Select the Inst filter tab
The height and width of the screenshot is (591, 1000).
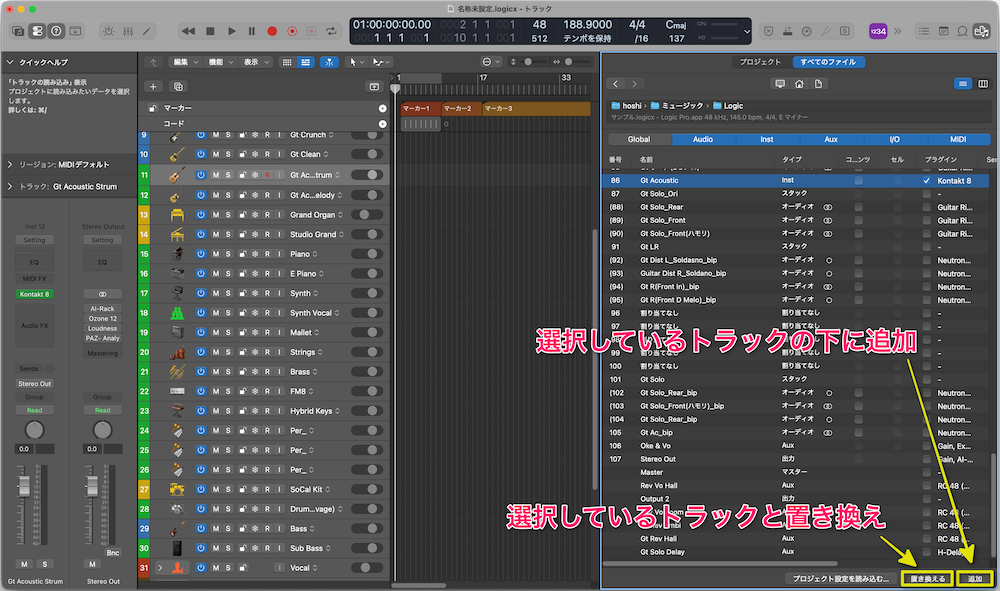click(767, 139)
